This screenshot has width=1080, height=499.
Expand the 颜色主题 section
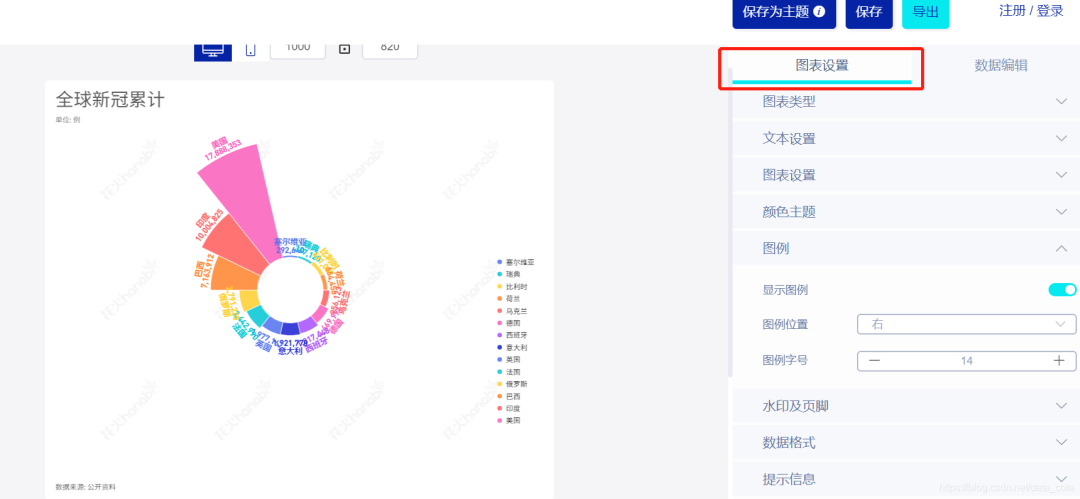904,212
